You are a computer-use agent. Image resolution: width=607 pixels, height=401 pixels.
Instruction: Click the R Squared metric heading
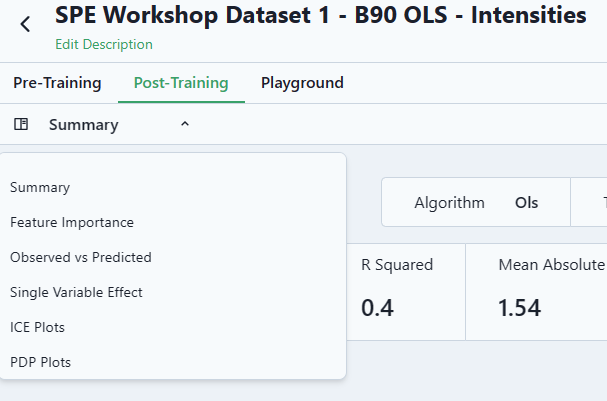tap(397, 265)
